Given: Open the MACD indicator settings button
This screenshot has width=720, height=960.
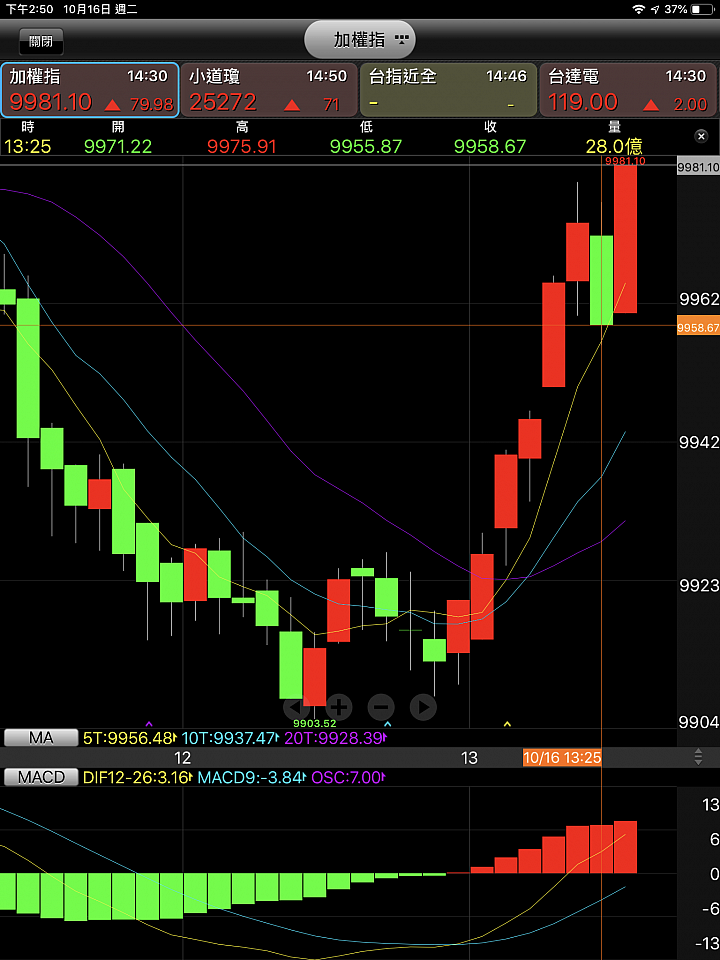Looking at the screenshot, I should [x=41, y=777].
